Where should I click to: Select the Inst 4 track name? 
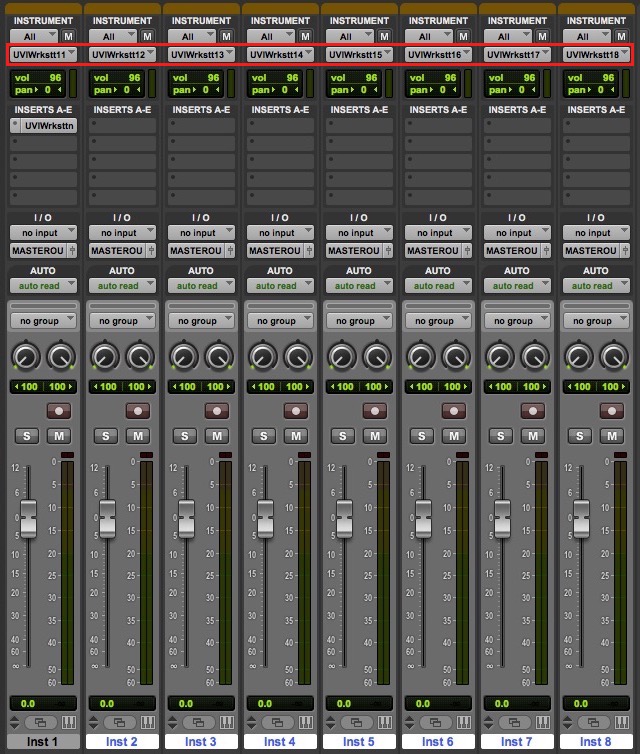click(280, 741)
